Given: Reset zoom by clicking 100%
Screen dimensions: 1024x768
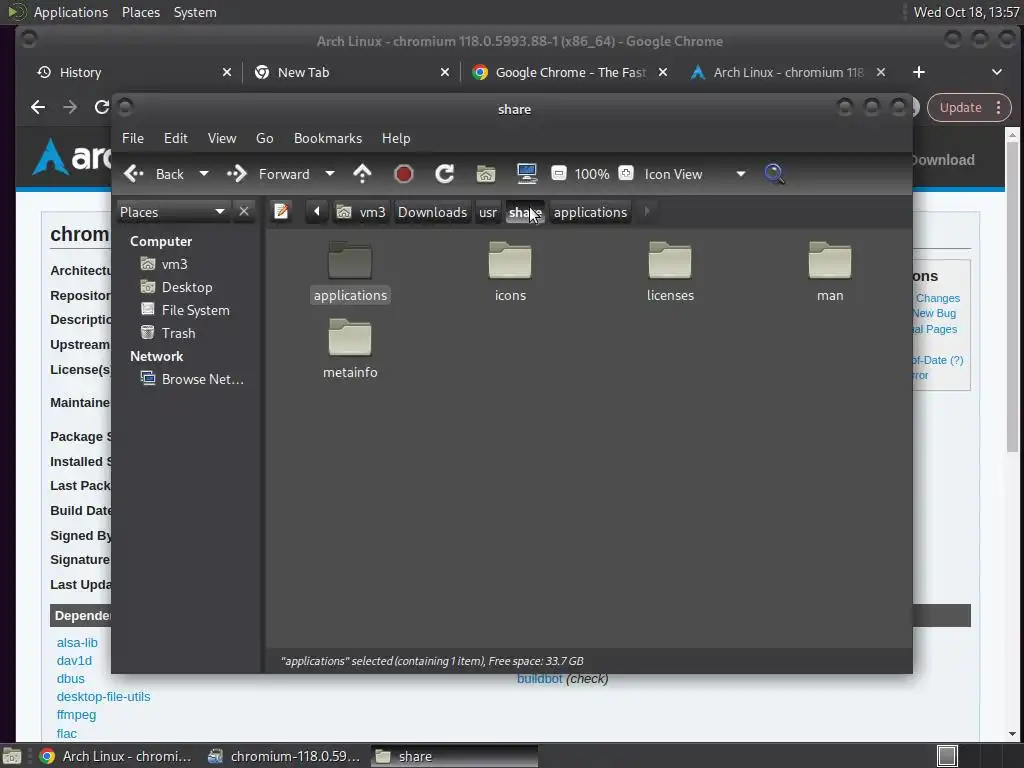Looking at the screenshot, I should (x=592, y=174).
